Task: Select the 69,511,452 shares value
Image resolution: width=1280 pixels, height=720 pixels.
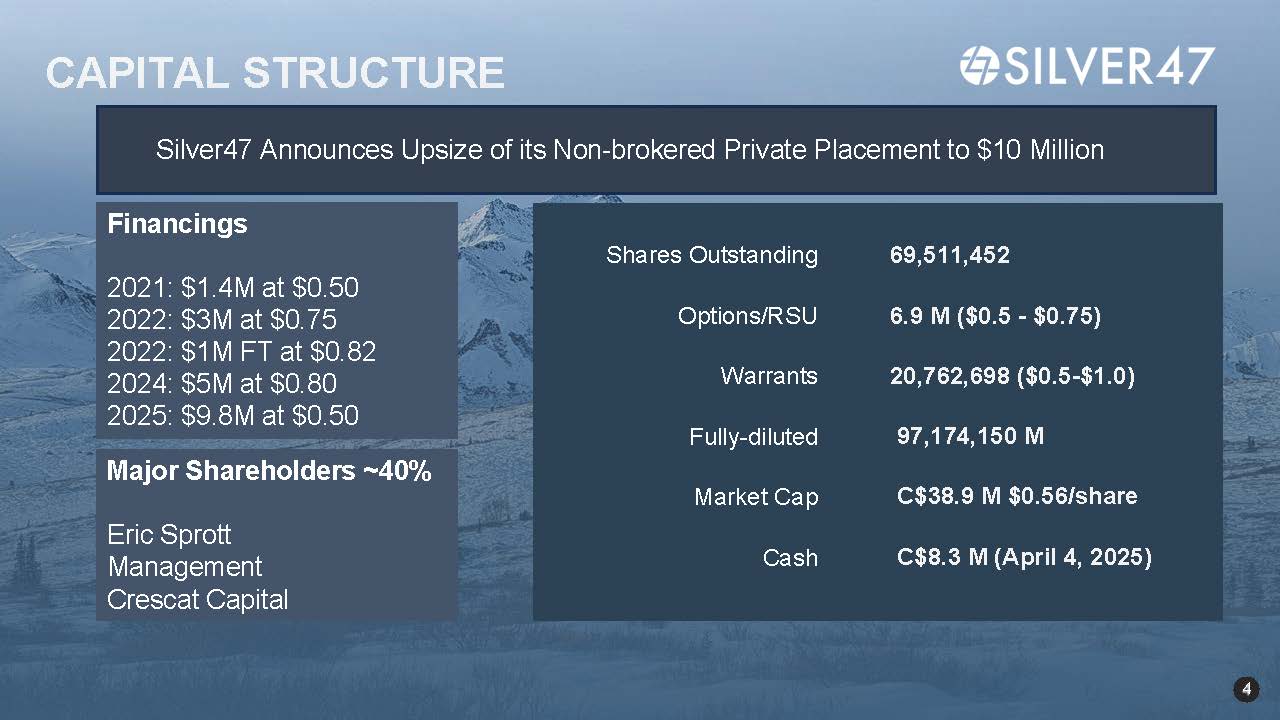Action: [950, 255]
